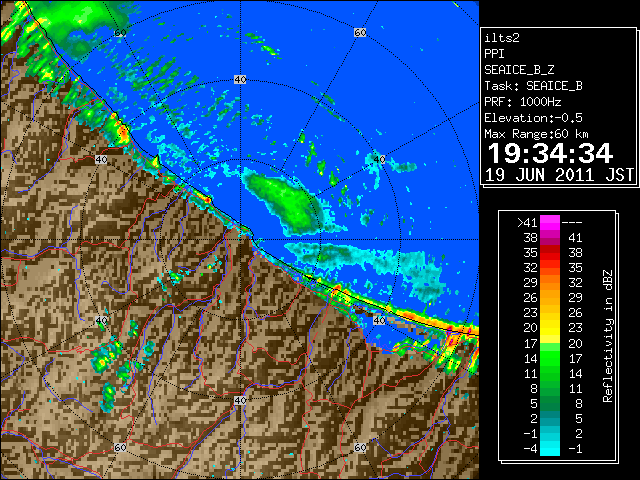Click the large '19:34:34' timestamp
This screenshot has width=640, height=480.
(x=550, y=153)
